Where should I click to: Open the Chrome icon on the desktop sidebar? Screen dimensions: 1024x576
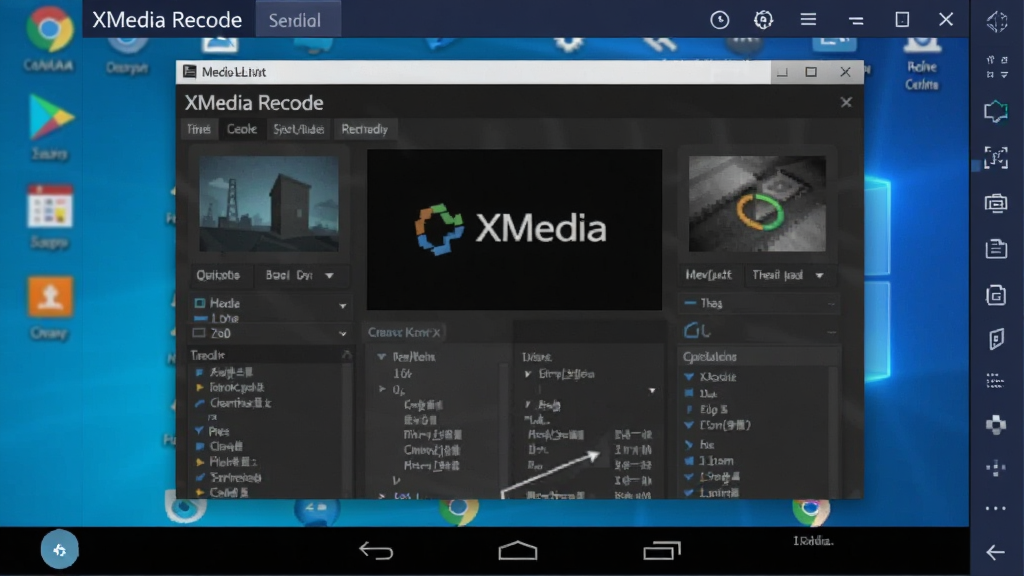50,29
